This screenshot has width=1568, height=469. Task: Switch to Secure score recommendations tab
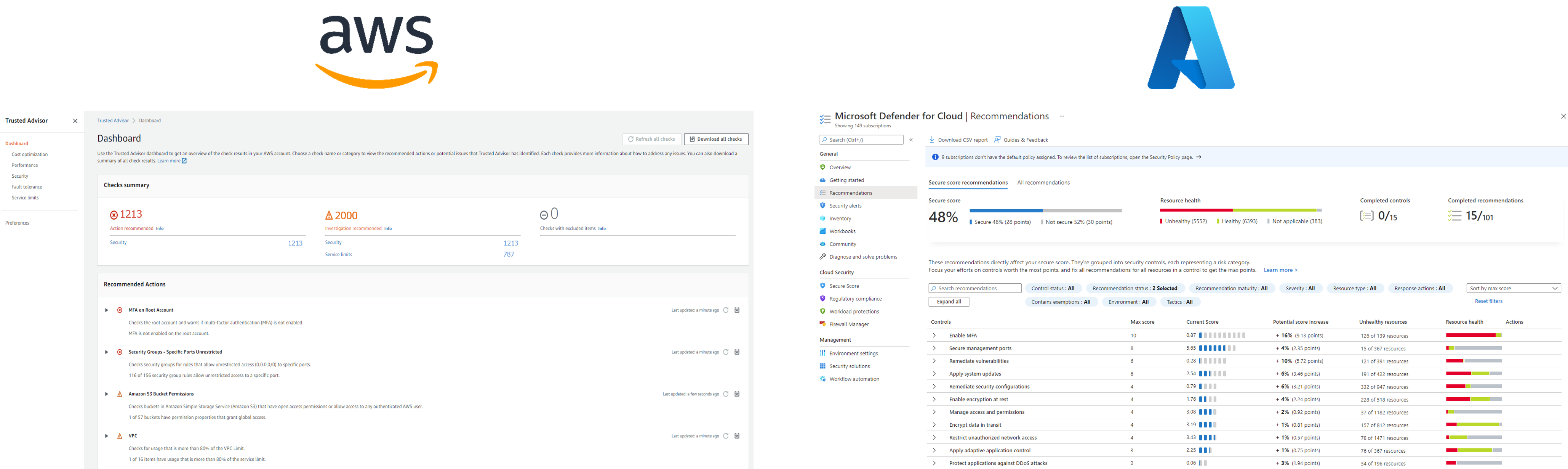[968, 183]
